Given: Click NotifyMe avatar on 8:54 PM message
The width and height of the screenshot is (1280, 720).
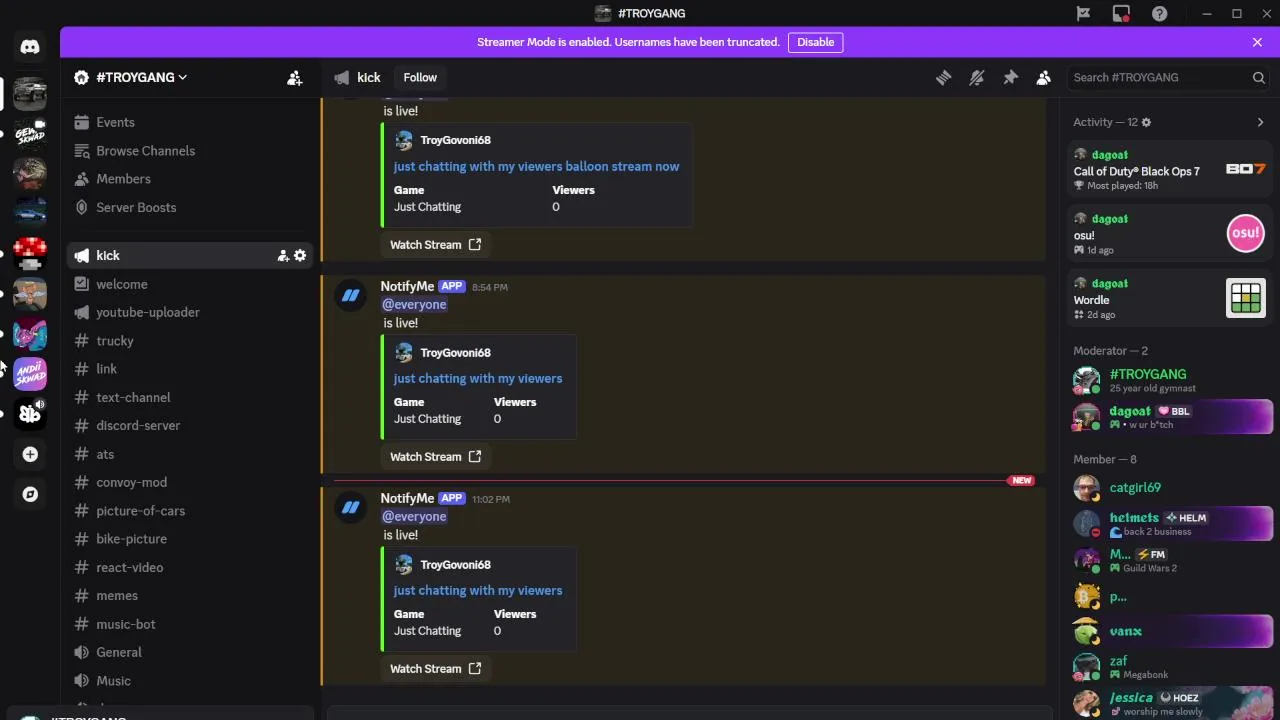Looking at the screenshot, I should [x=350, y=296].
